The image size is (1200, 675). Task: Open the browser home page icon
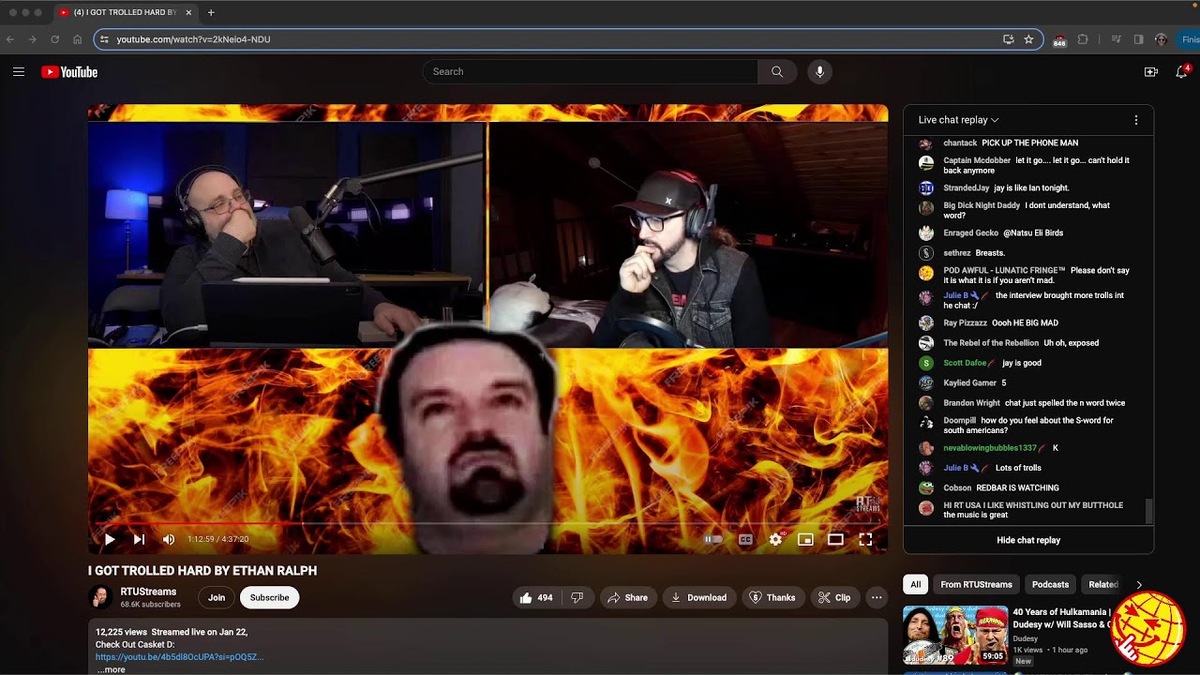click(77, 39)
